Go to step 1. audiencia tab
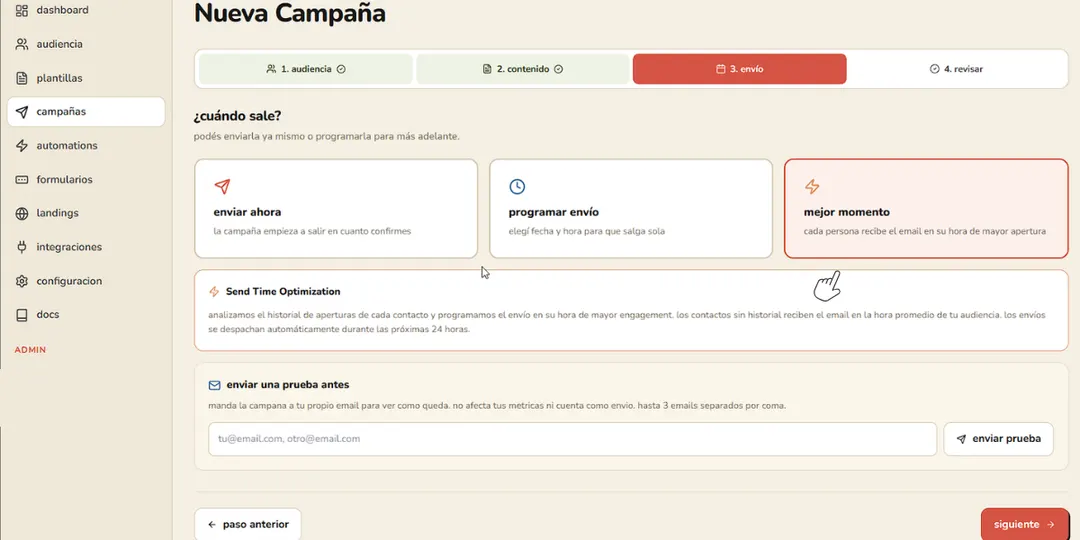The height and width of the screenshot is (540, 1080). point(306,69)
